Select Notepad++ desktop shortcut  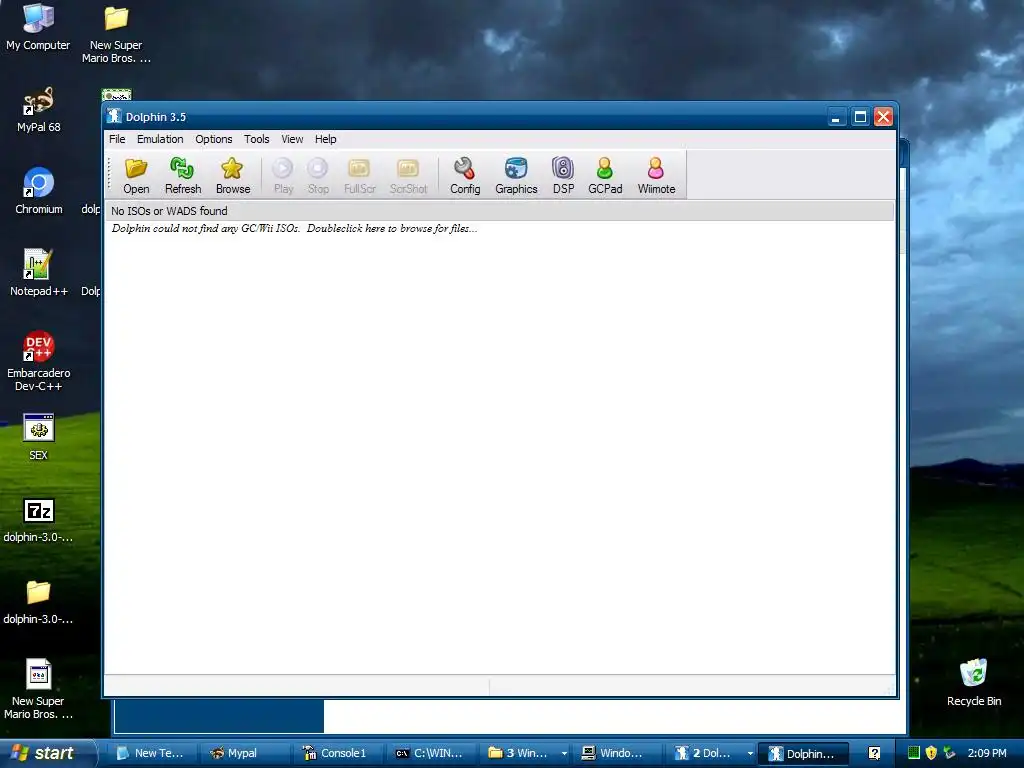tap(39, 273)
